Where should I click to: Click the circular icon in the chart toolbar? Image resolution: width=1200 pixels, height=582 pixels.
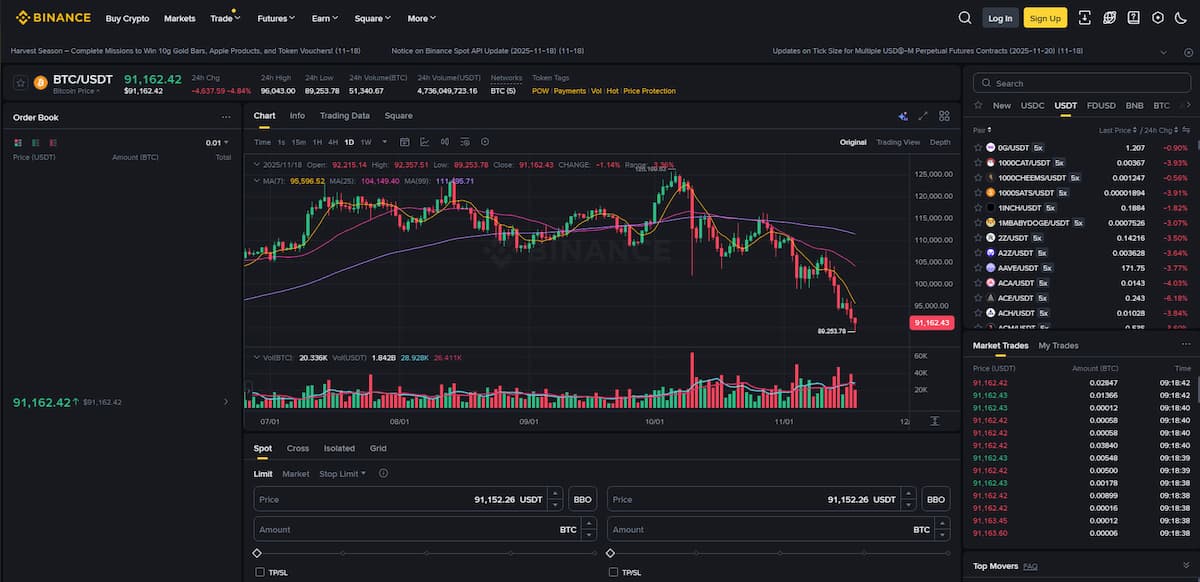[485, 142]
